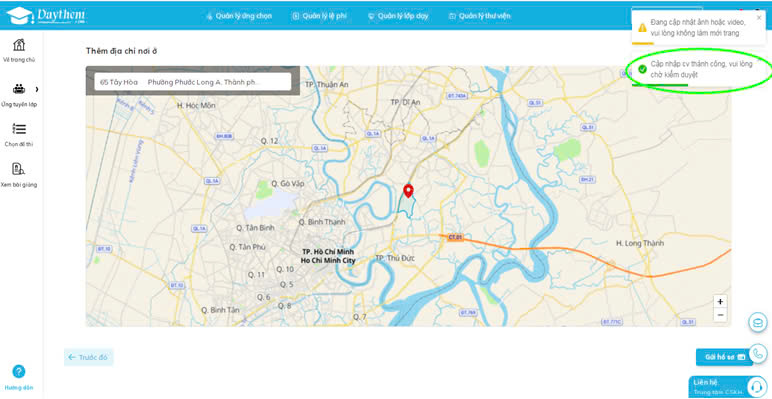Image resolution: width=772 pixels, height=399 pixels.
Task: Close the yellow warning notification
Action: 759,18
